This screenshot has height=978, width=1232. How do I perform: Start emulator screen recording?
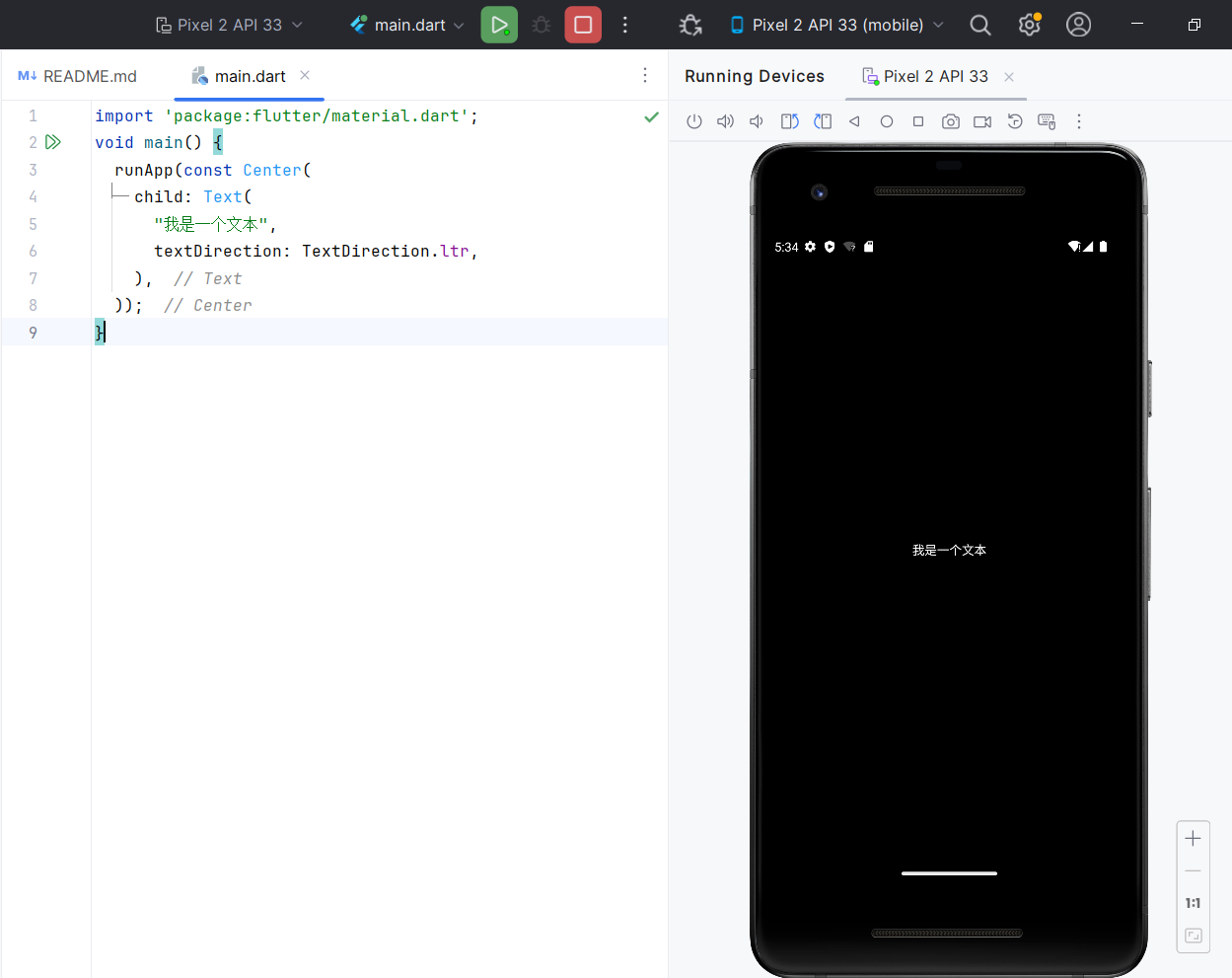(x=982, y=121)
